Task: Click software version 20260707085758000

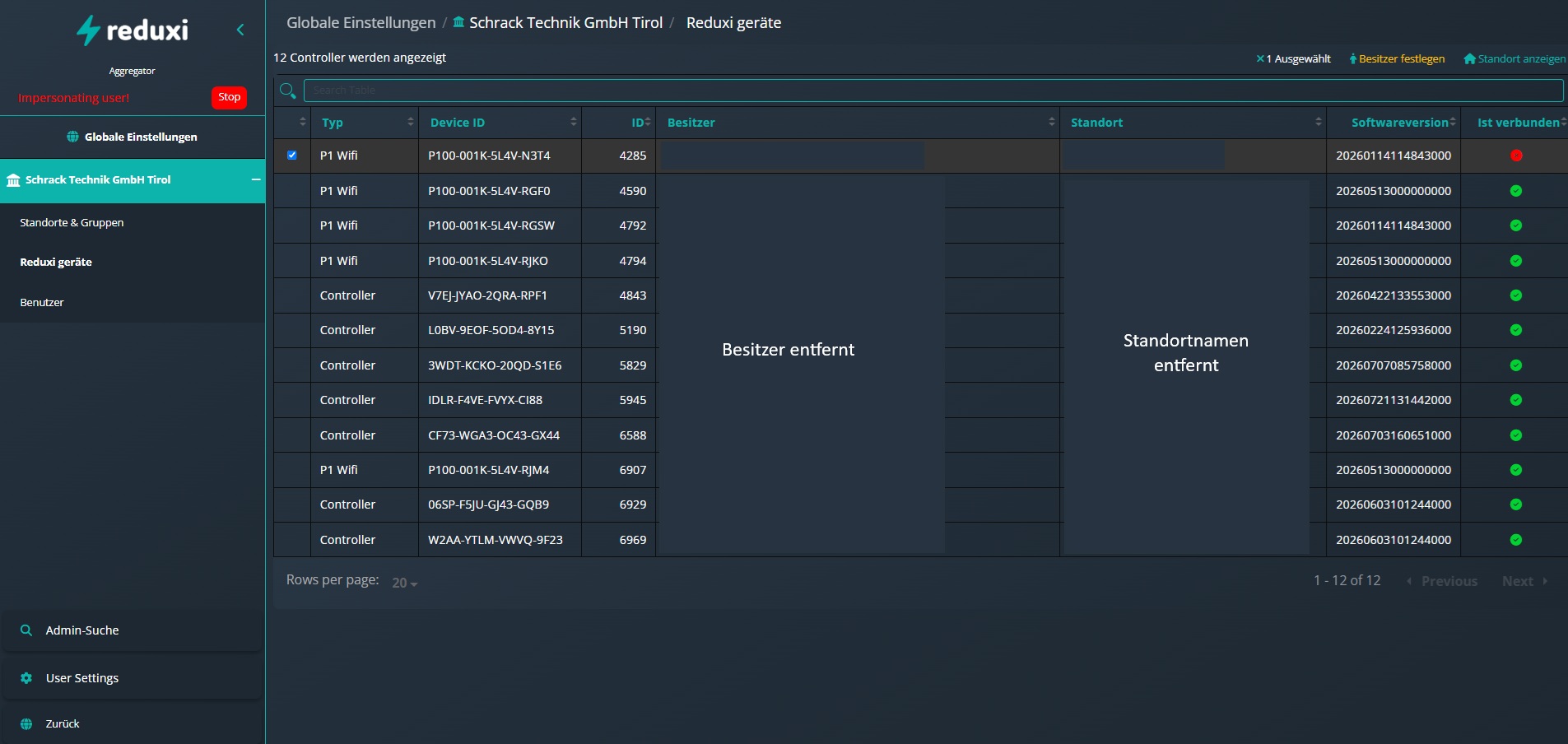Action: pyautogui.click(x=1394, y=365)
